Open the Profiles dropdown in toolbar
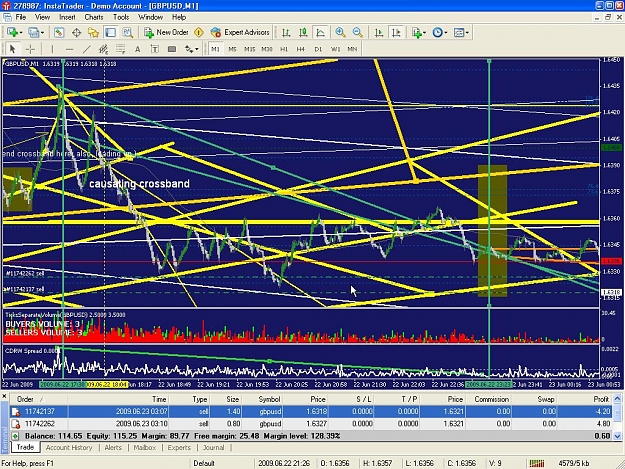Image resolution: width=625 pixels, height=469 pixels. [36, 32]
